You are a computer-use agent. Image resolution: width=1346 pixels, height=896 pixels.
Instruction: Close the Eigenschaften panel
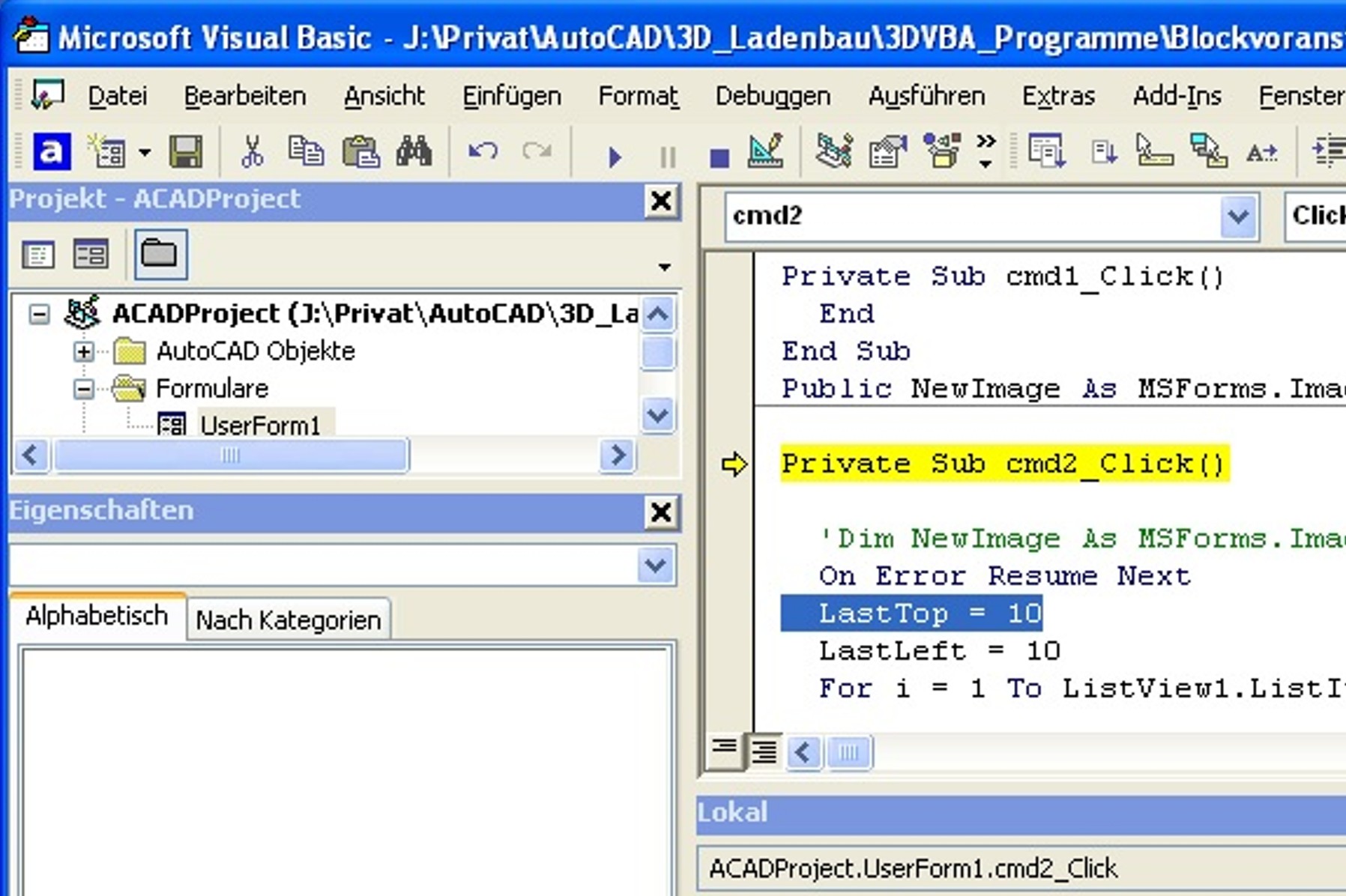(660, 512)
